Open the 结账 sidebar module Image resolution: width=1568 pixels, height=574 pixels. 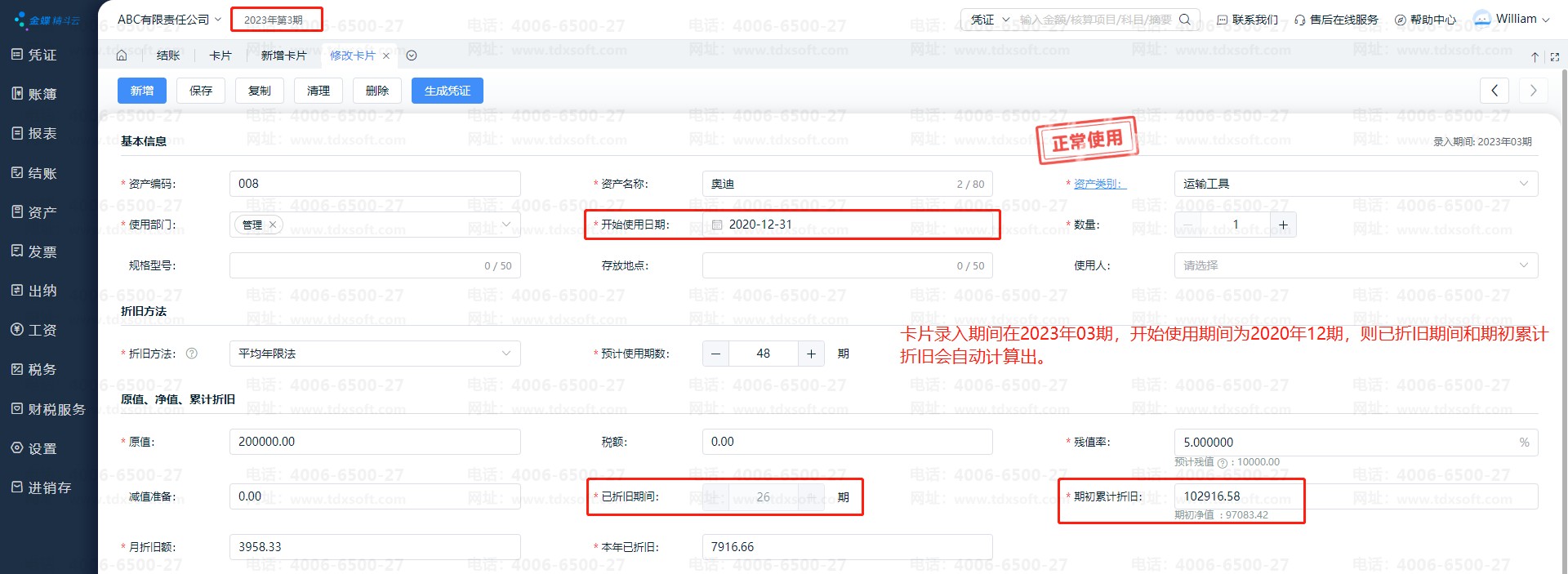coord(34,173)
